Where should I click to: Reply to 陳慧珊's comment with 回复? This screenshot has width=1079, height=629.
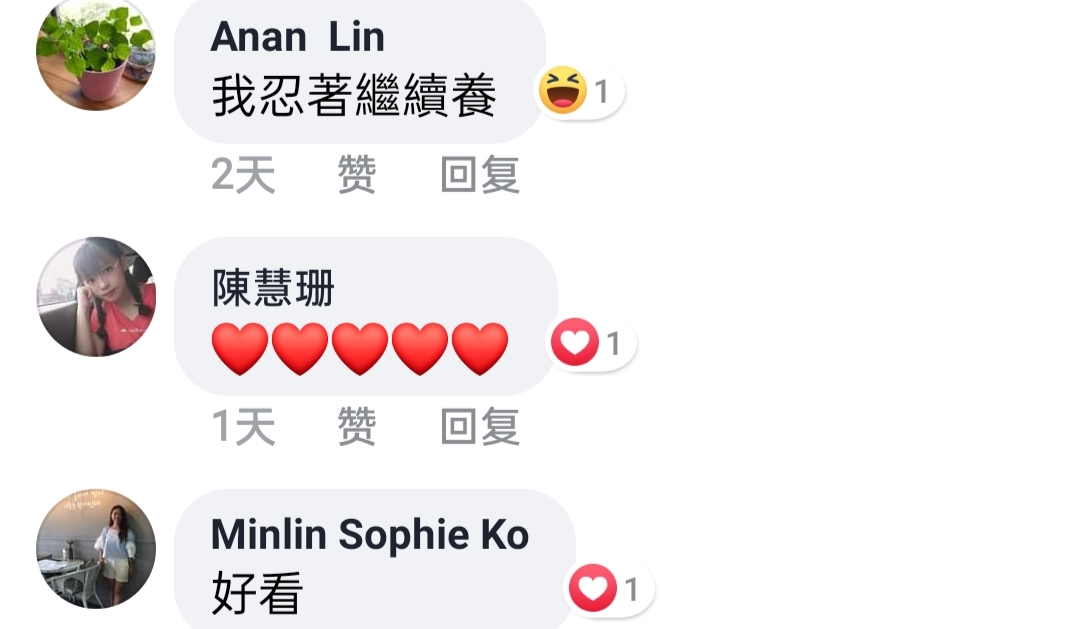pos(480,427)
